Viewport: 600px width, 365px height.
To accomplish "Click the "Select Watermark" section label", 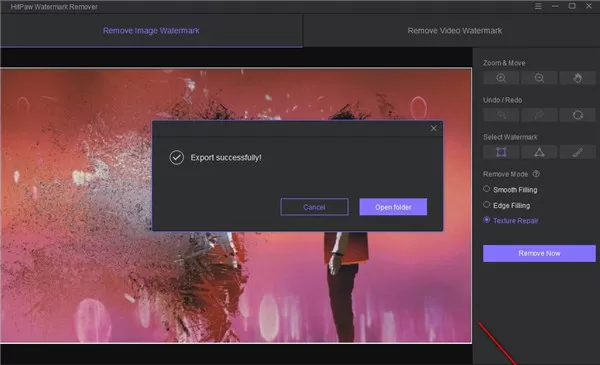I will click(x=510, y=137).
